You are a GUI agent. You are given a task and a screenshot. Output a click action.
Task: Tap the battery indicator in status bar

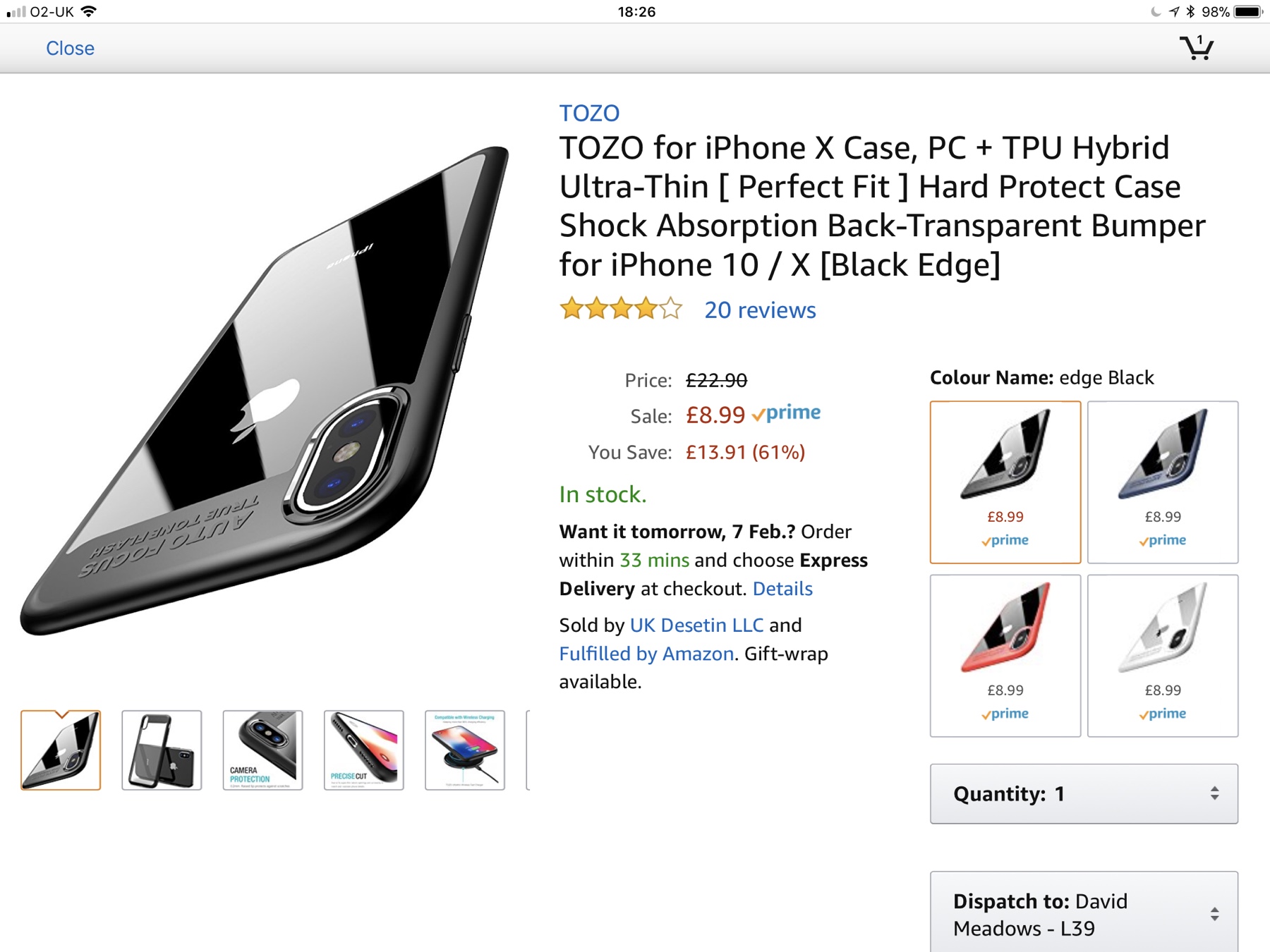1247,11
